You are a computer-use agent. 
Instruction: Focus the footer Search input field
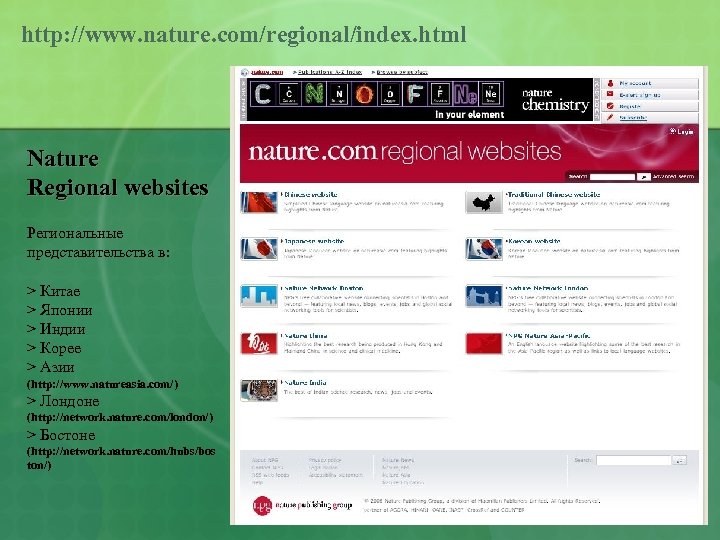click(634, 460)
